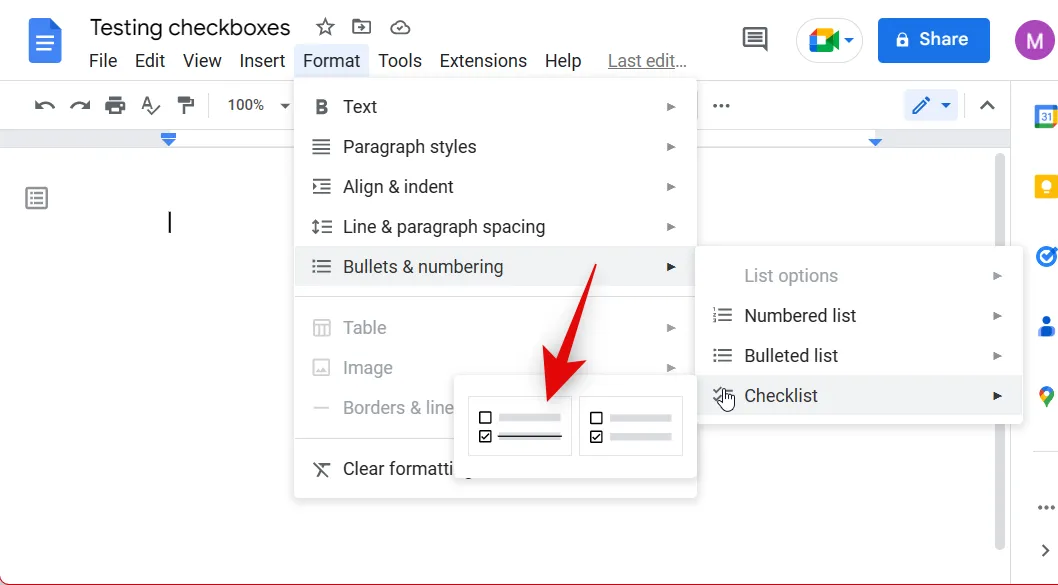
Task: Expand Line & paragraph spacing submenu
Action: click(495, 227)
